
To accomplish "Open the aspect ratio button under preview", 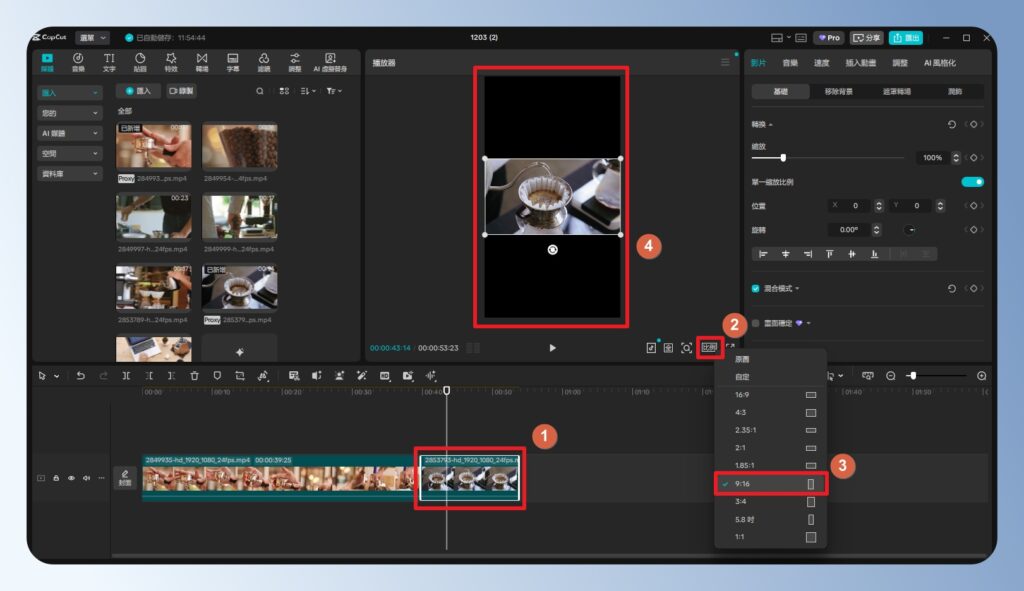I will click(710, 348).
